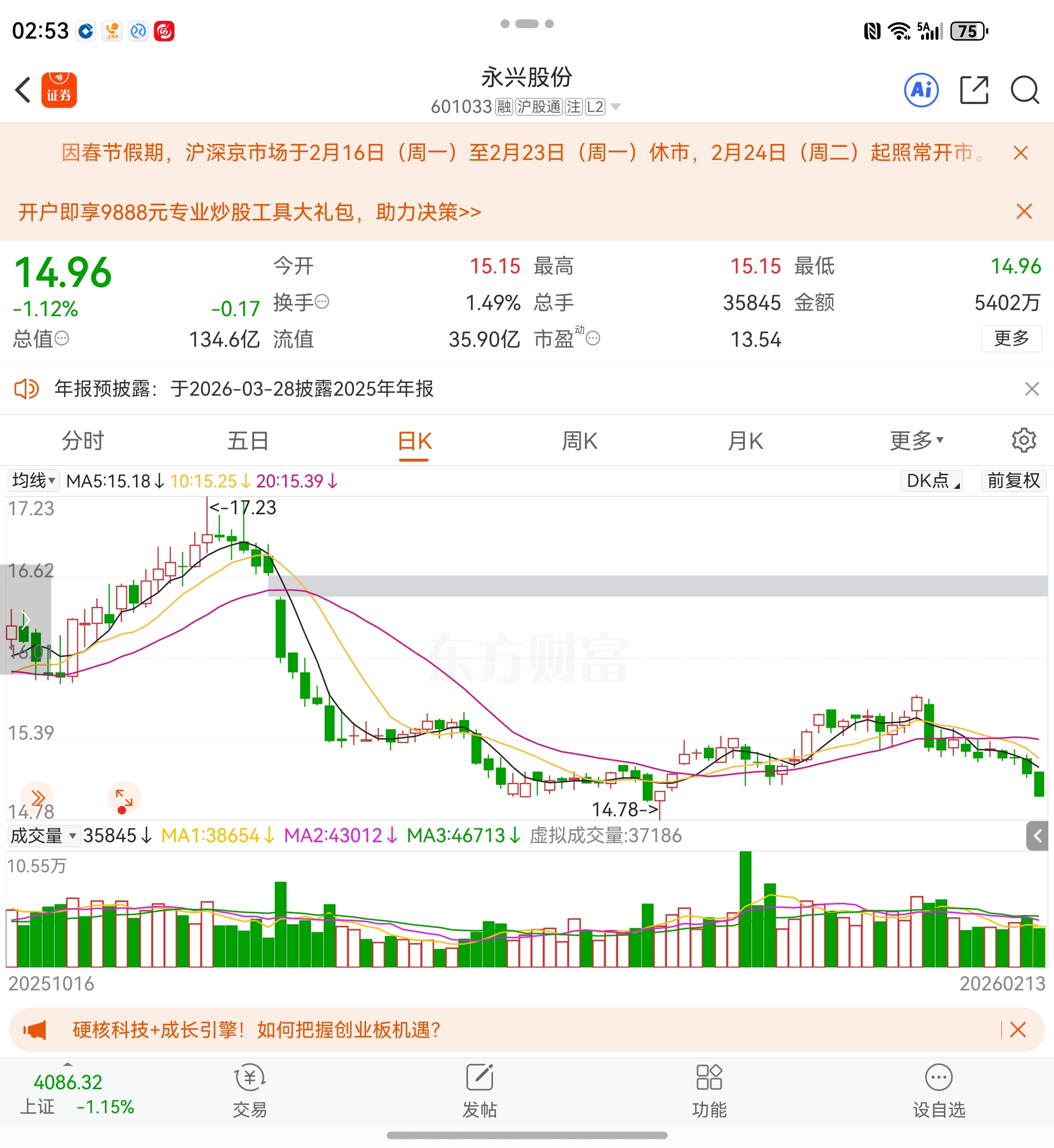Open the 开户即享9888元 promotion link

click(250, 212)
